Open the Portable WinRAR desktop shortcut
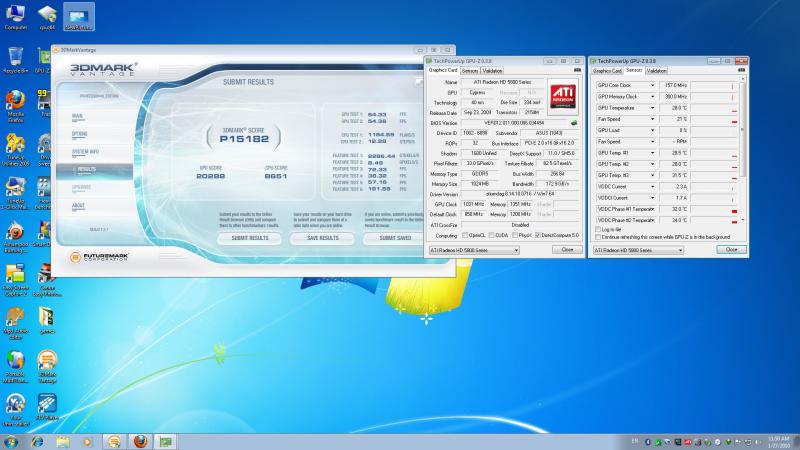Image resolution: width=800 pixels, height=450 pixels. [x=15, y=366]
